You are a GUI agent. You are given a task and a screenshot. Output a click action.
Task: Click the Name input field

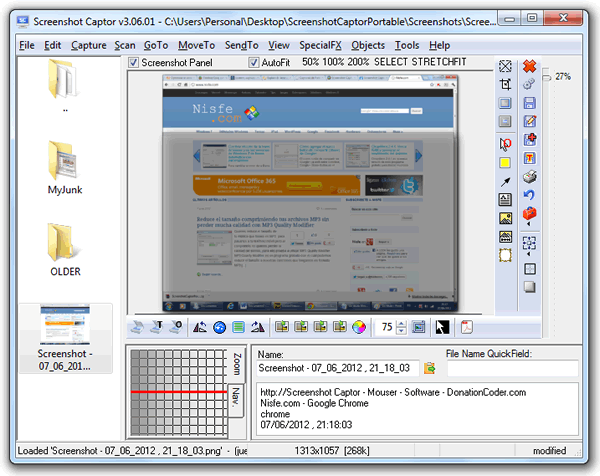(x=338, y=368)
